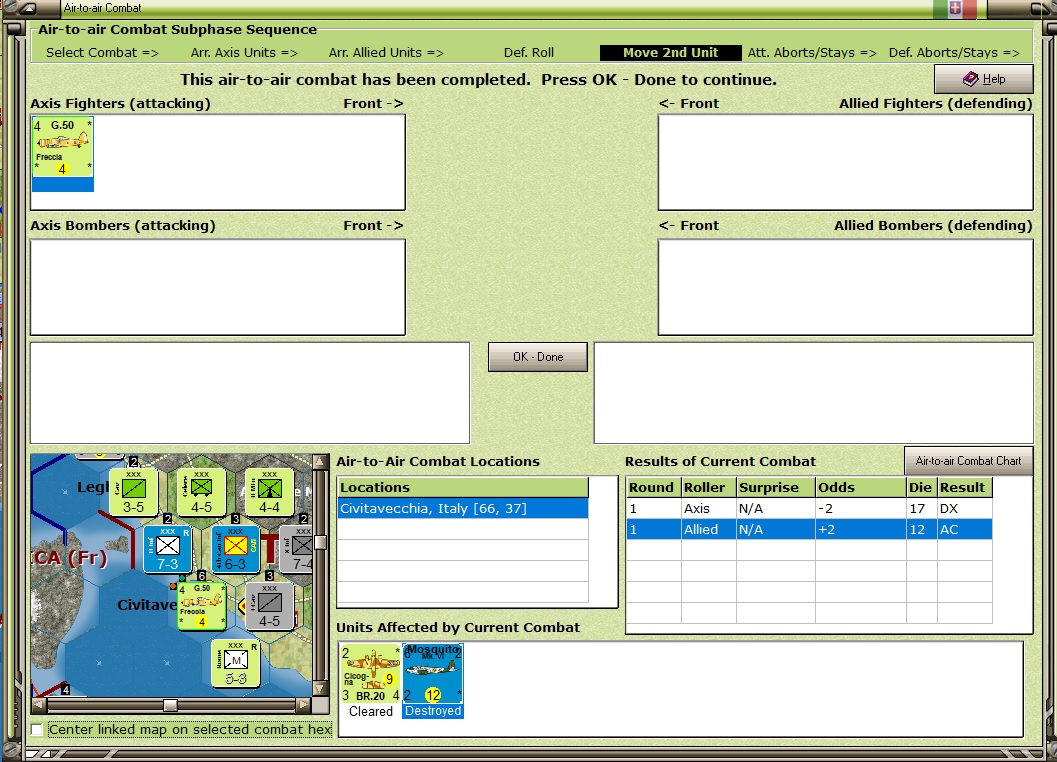Image resolution: width=1057 pixels, height=762 pixels.
Task: Click Def. Aborts/Stays => subphase step
Action: pos(954,53)
